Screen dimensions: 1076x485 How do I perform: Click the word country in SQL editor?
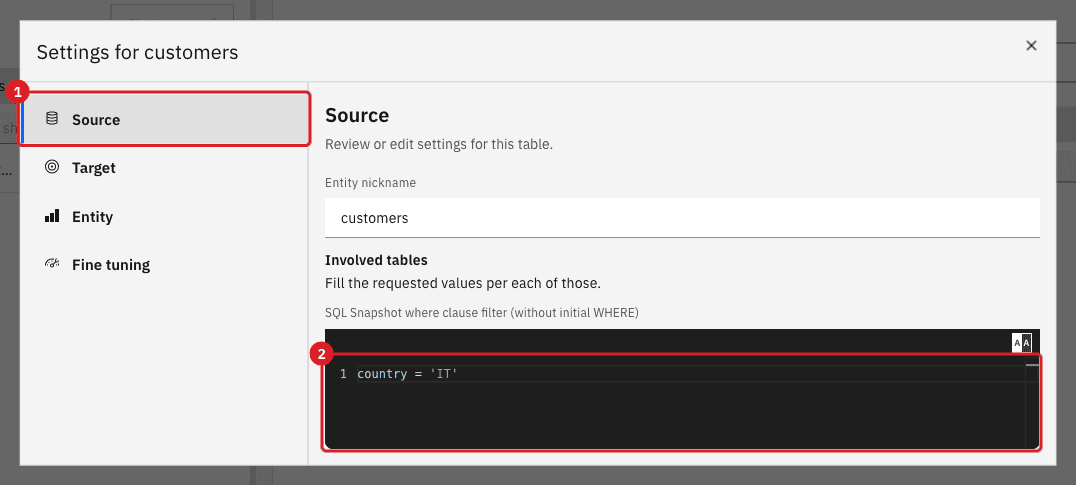(382, 375)
